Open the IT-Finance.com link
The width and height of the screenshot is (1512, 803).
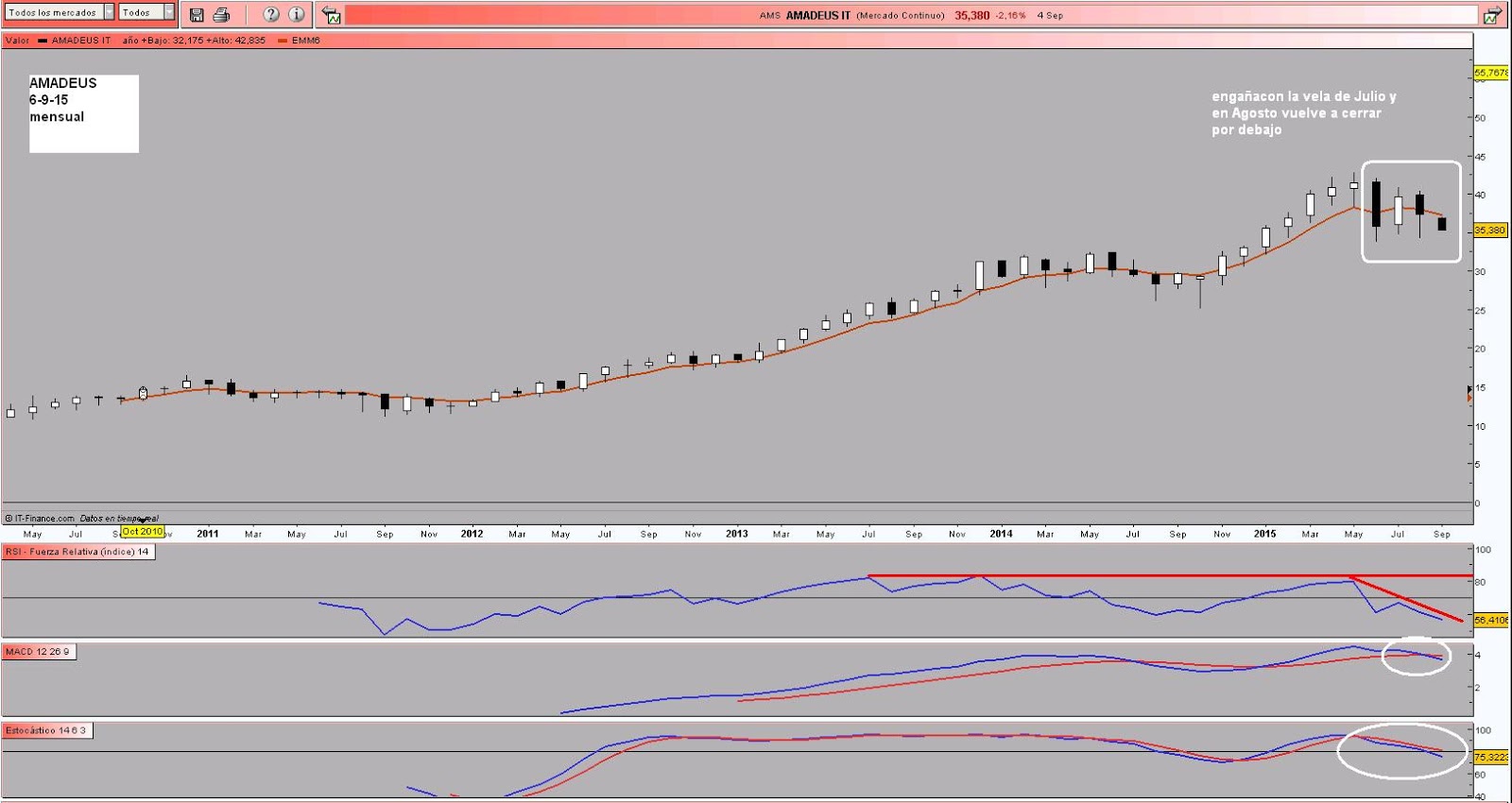(40, 518)
